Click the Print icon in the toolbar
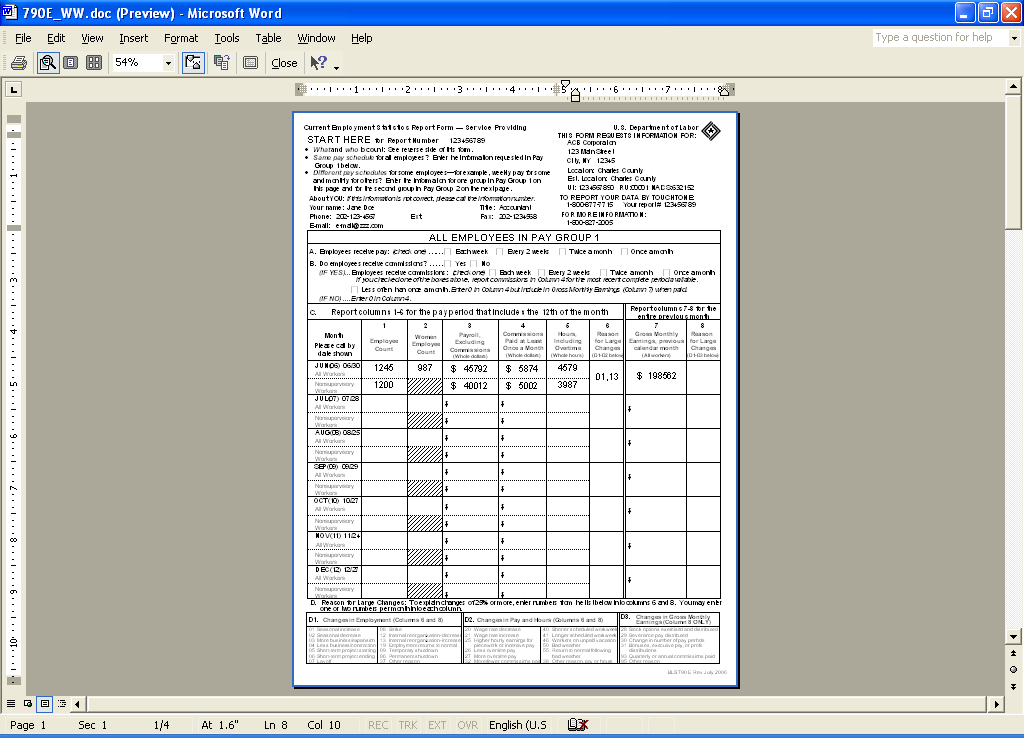The width and height of the screenshot is (1024, 738). click(18, 63)
